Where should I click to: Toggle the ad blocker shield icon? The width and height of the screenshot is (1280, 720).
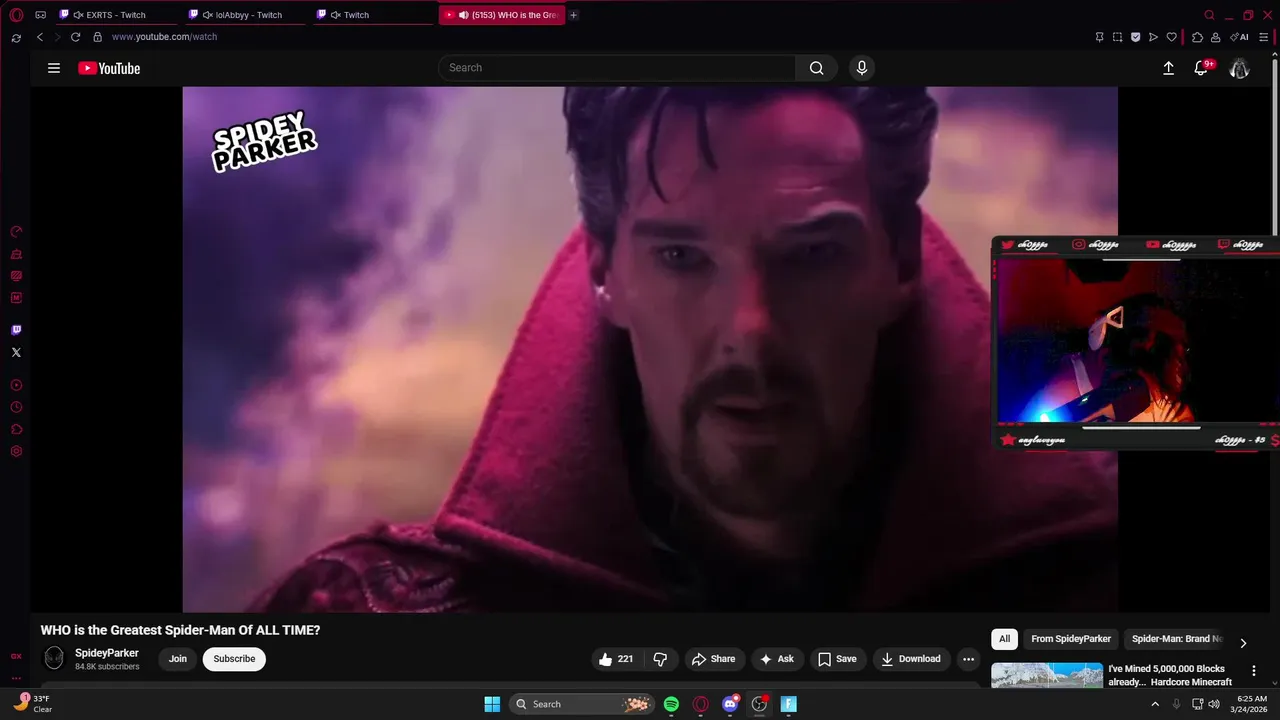coord(1135,37)
